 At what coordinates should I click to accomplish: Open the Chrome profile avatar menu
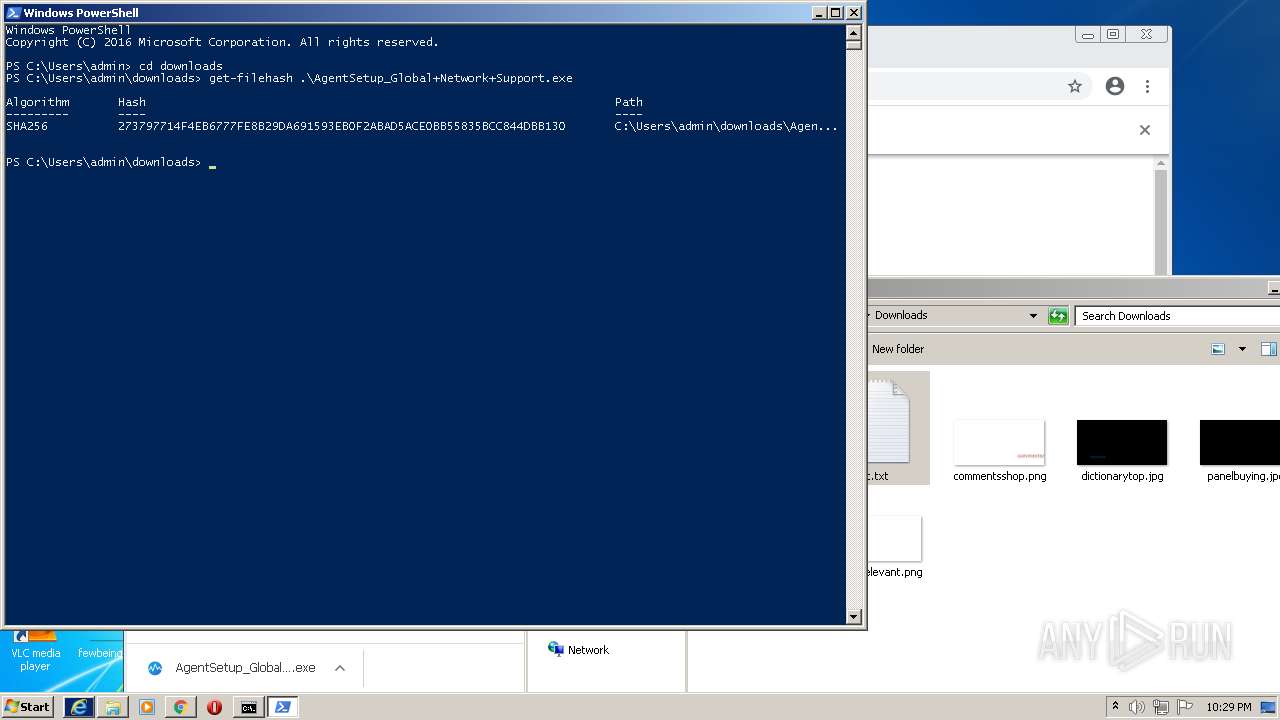pos(1115,87)
